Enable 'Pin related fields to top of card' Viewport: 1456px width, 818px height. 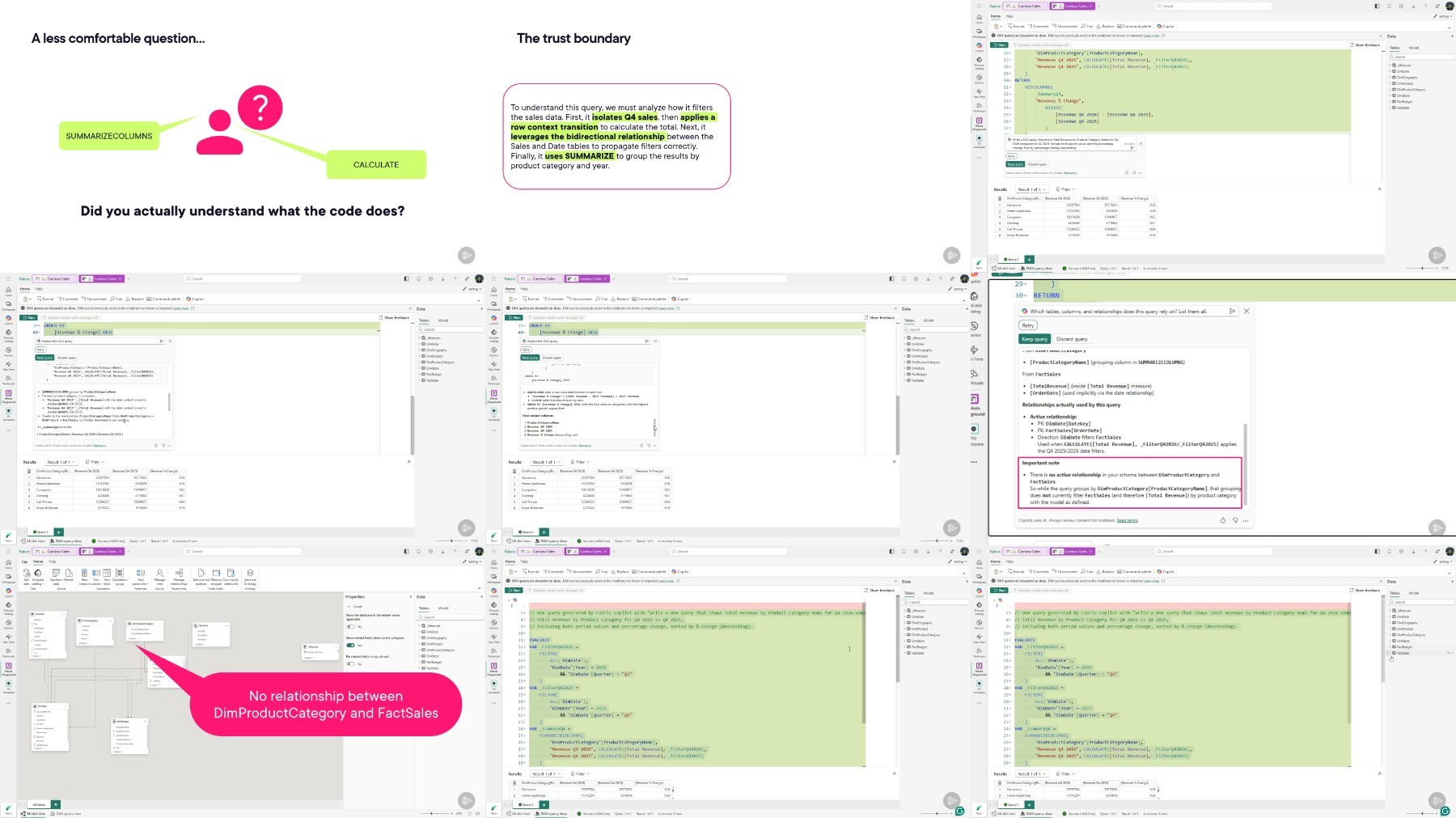(x=350, y=663)
